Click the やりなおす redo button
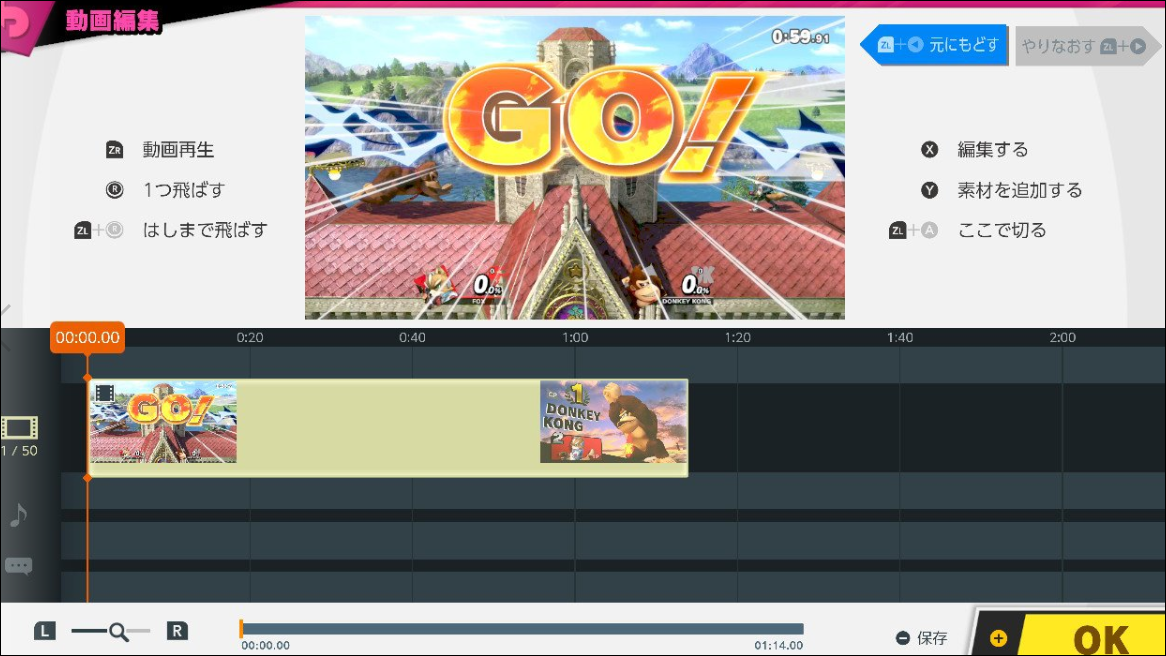Viewport: 1166px width, 656px height. pos(1087,45)
